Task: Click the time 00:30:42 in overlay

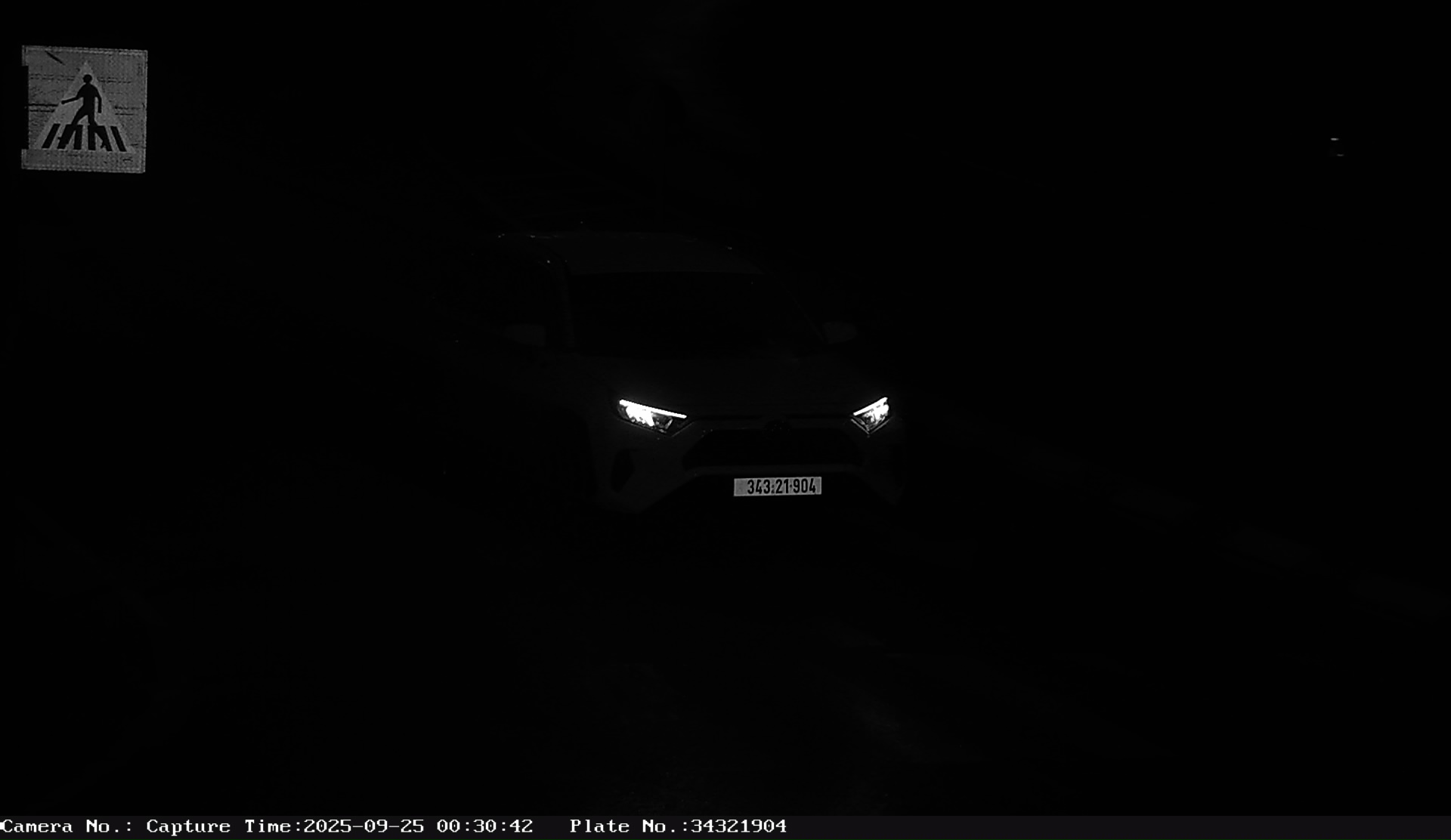Action: 484,826
